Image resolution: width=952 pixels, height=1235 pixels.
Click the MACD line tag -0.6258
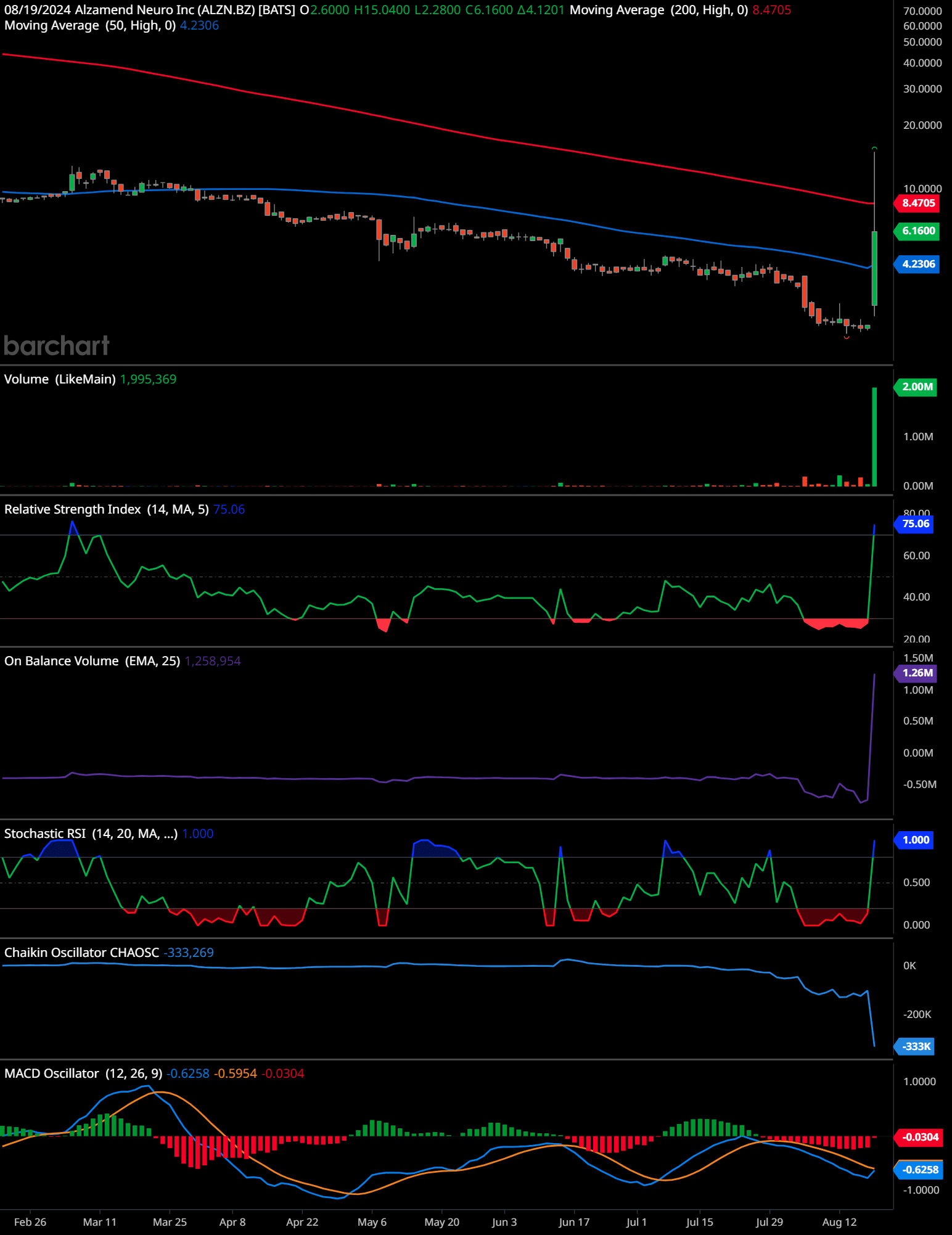pos(919,1170)
